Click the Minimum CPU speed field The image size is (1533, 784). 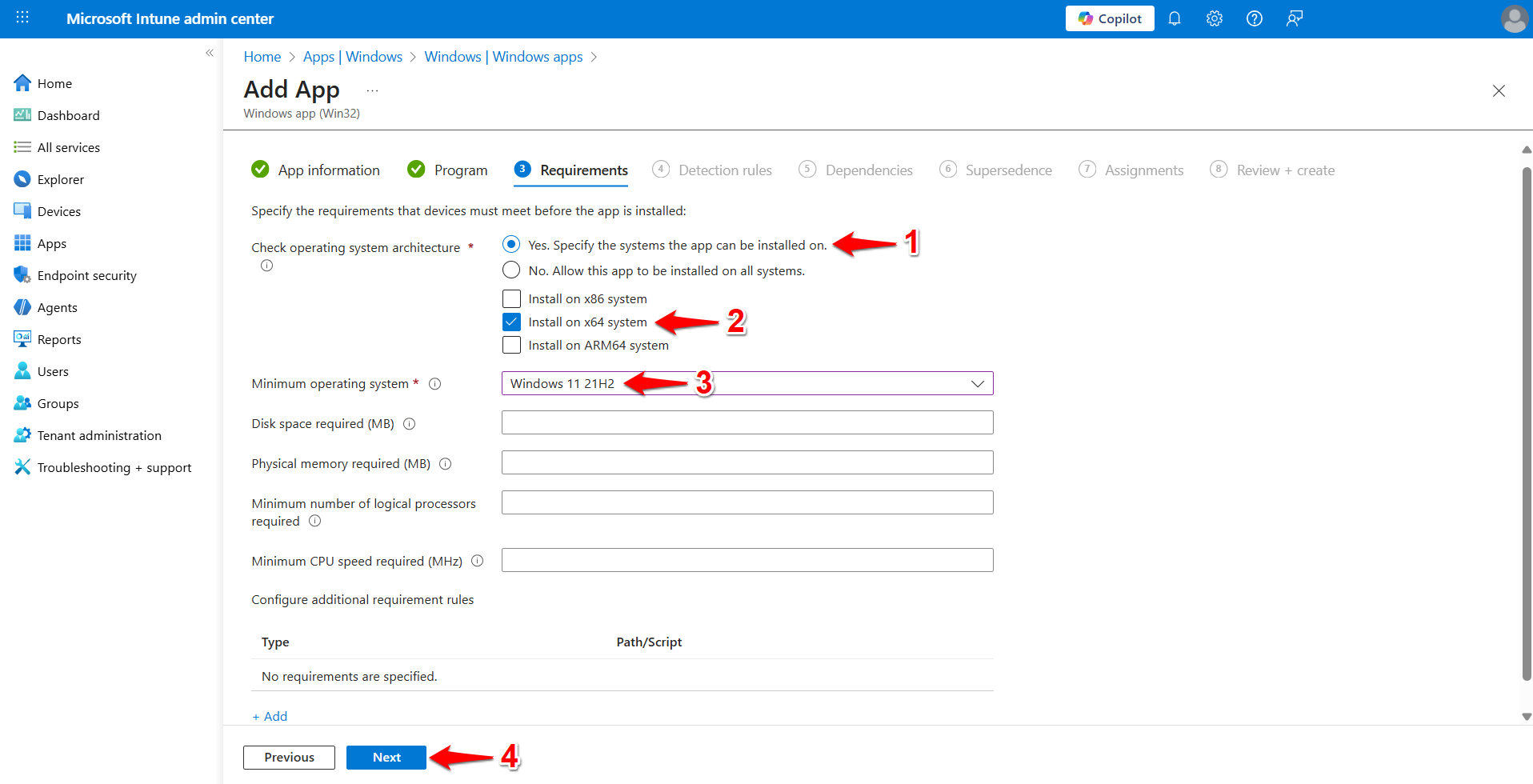747,560
